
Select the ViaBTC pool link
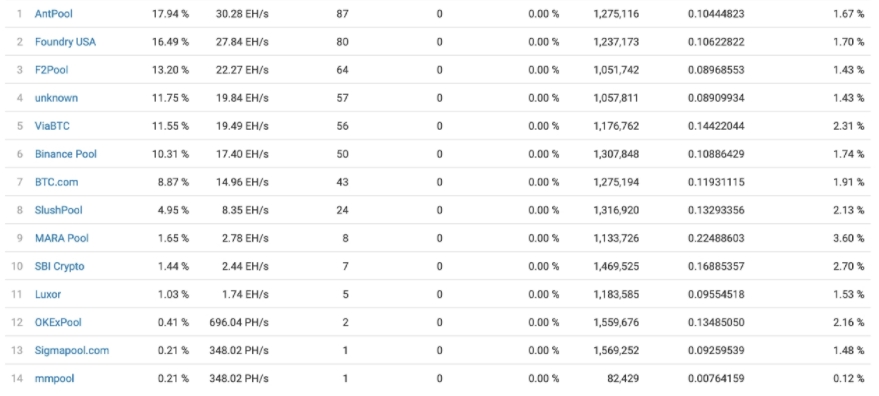(52, 126)
